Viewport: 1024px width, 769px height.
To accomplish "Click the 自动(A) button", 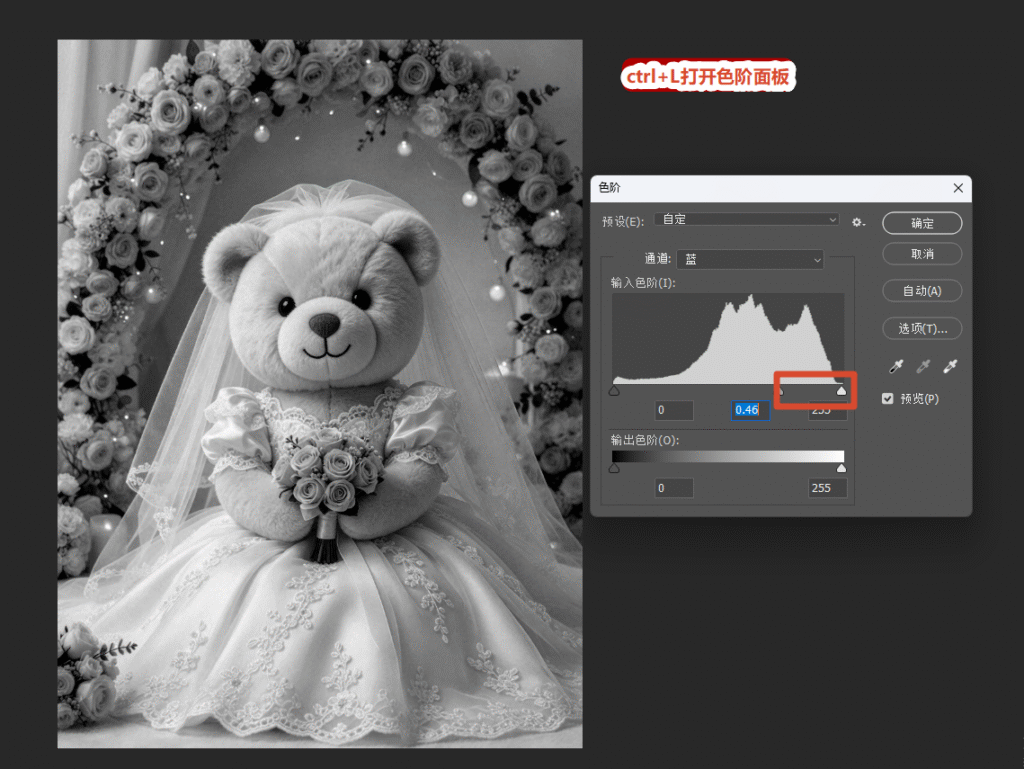I will click(x=922, y=290).
